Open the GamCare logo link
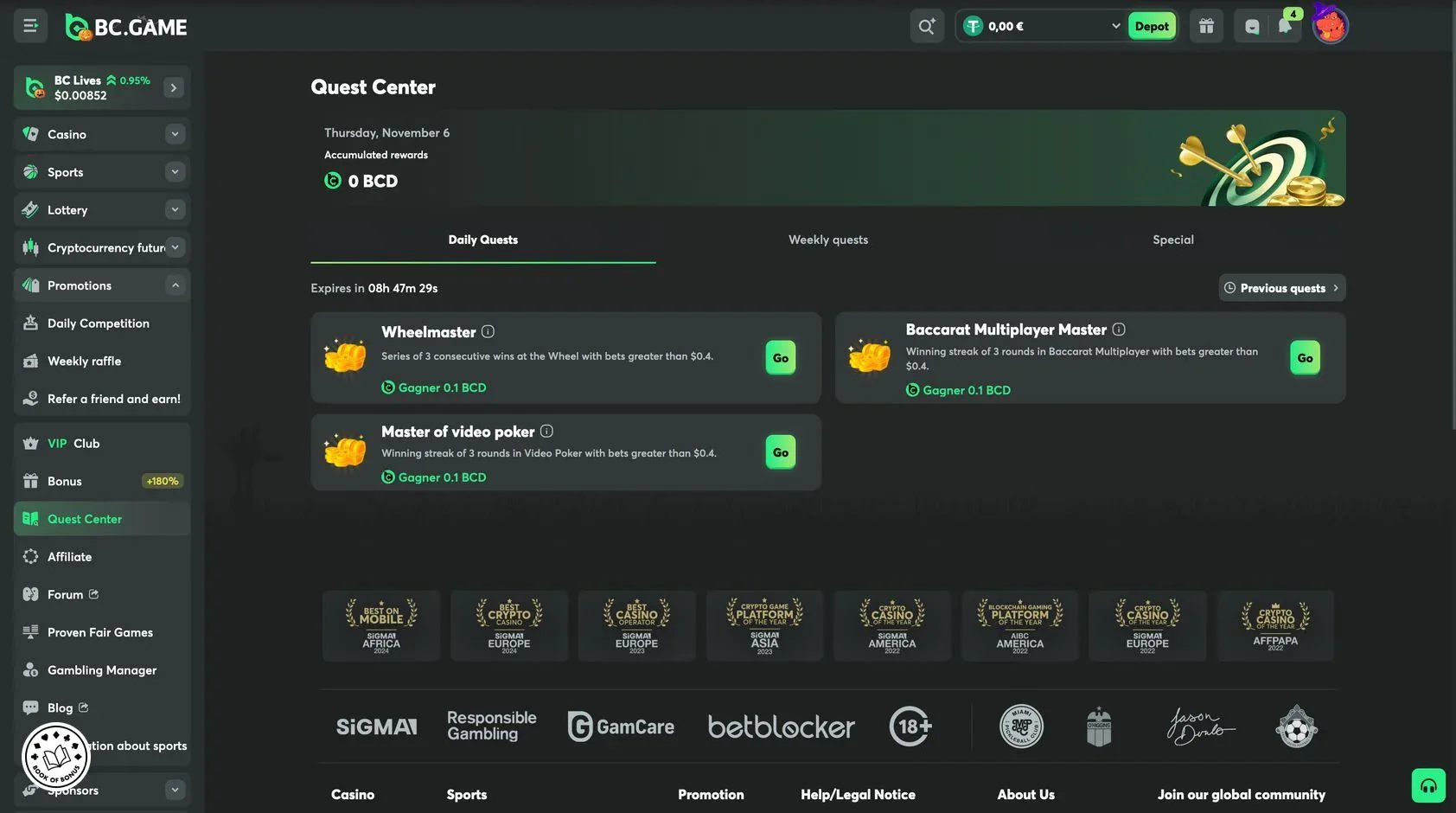Image resolution: width=1456 pixels, height=813 pixels. (x=621, y=727)
